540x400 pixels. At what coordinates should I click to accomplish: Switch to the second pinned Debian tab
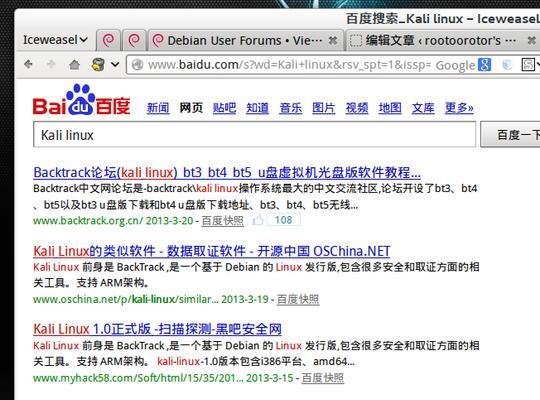pos(134,41)
